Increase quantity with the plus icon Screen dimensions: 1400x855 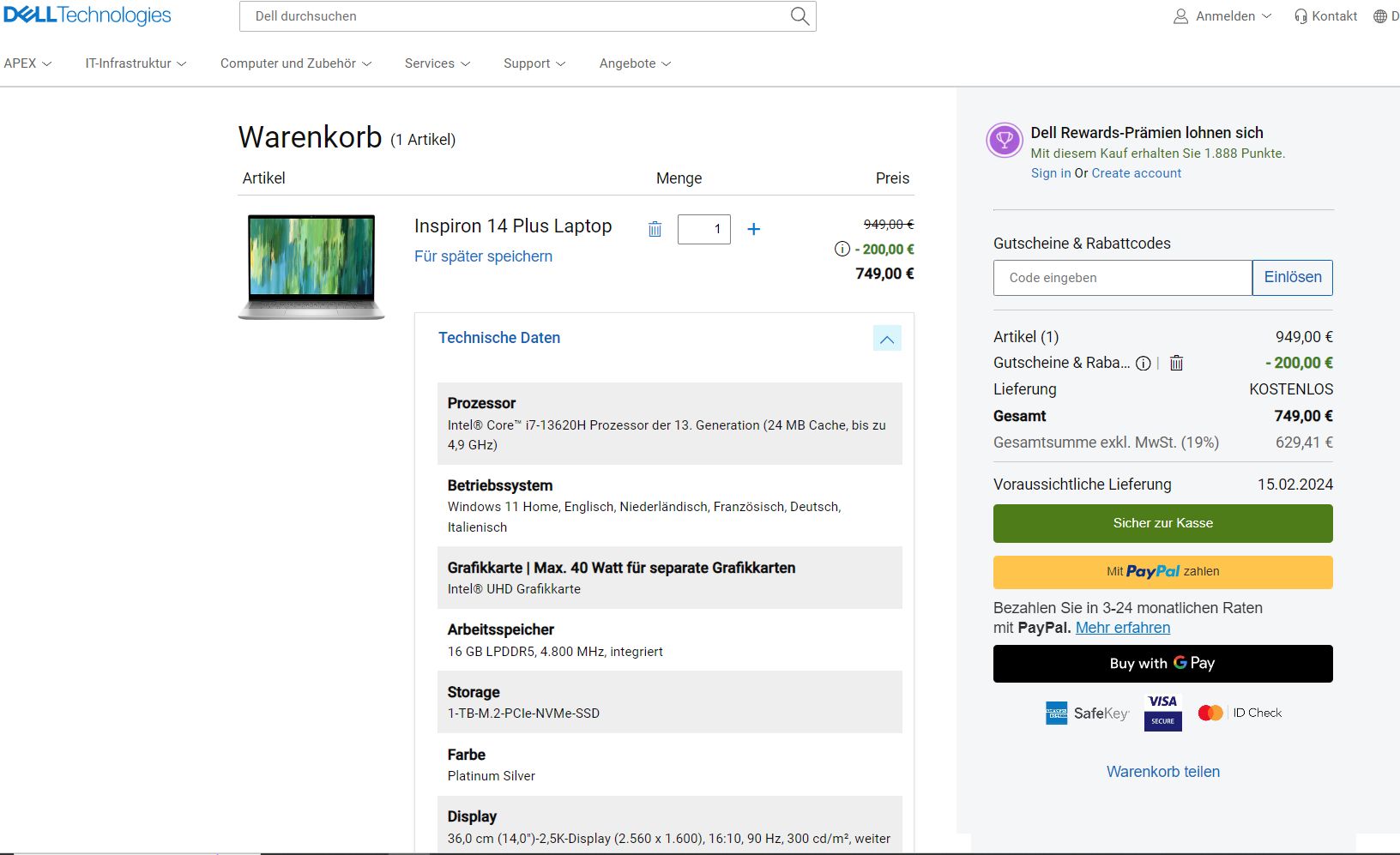pos(754,229)
